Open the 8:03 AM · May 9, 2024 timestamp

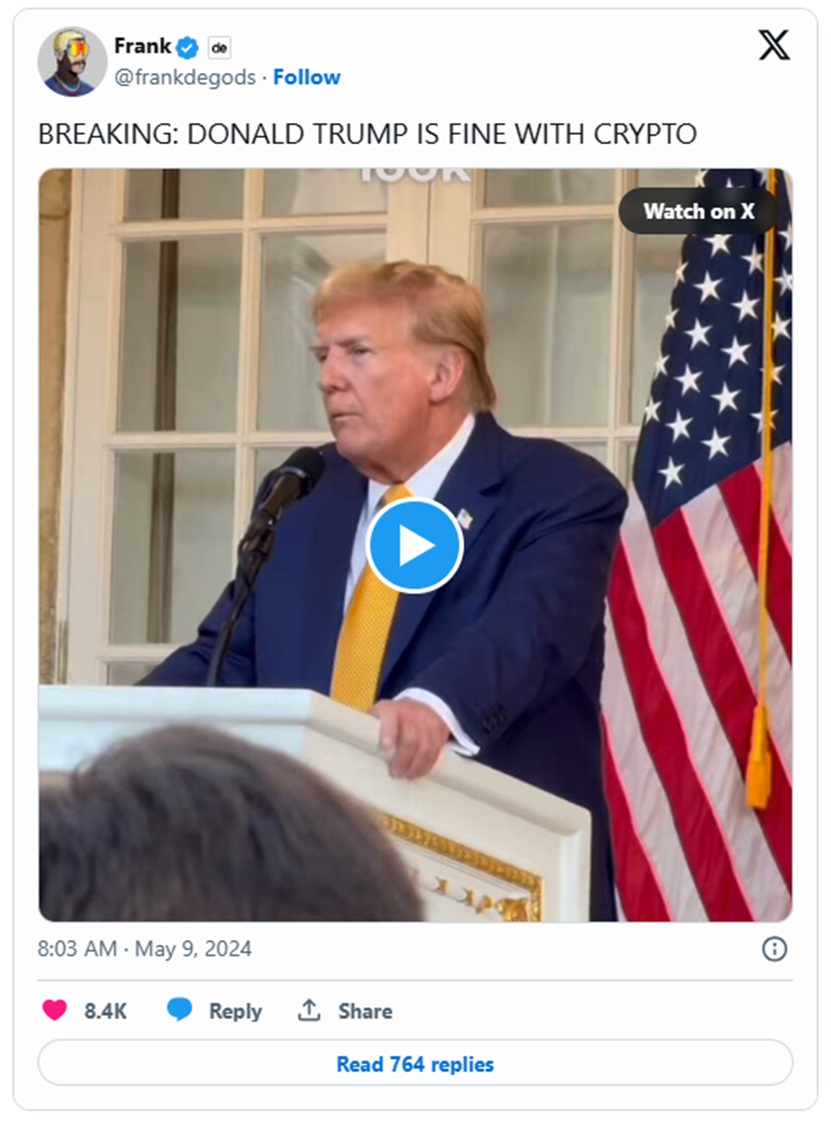point(145,949)
